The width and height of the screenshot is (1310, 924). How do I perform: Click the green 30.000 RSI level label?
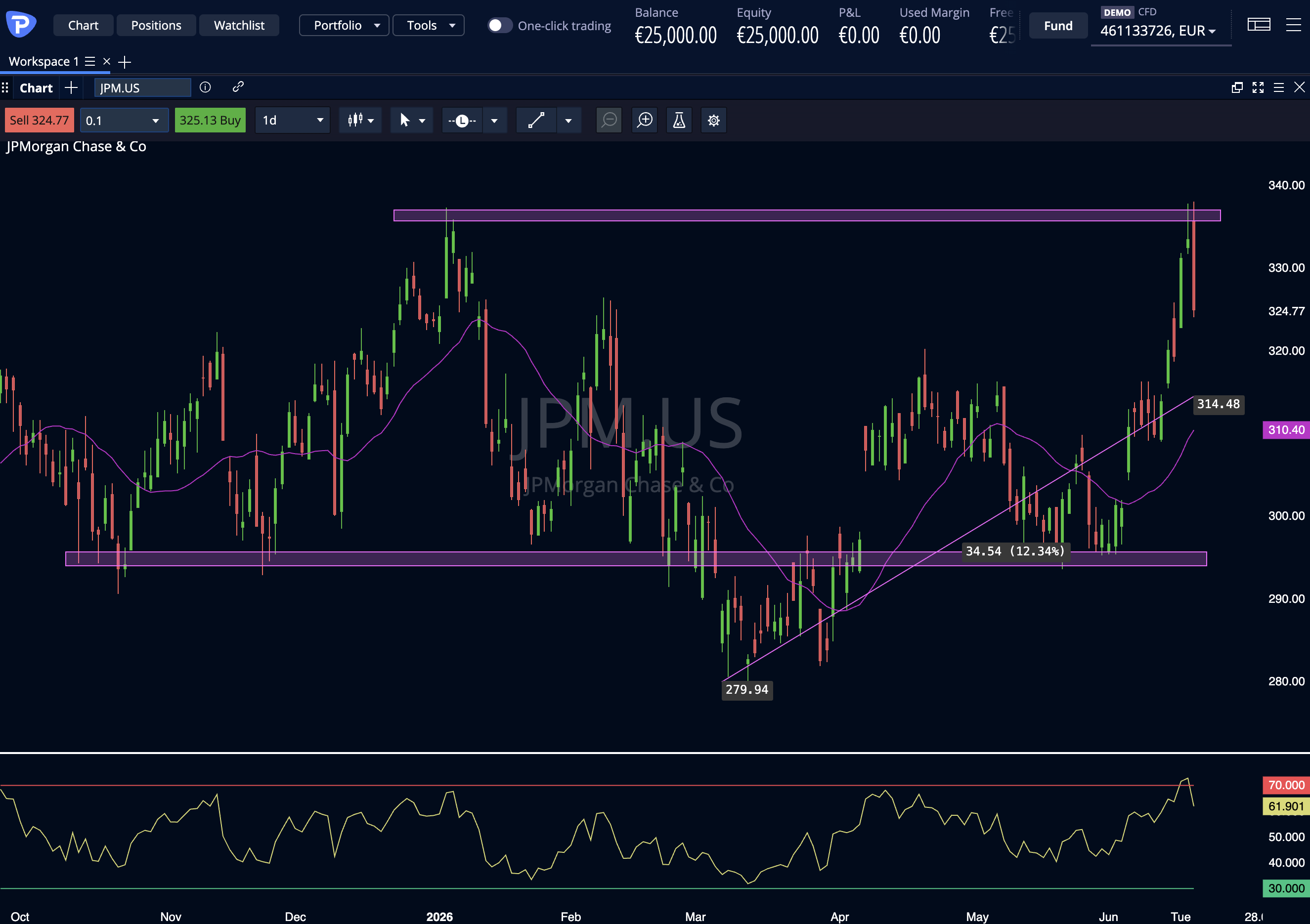pos(1286,888)
